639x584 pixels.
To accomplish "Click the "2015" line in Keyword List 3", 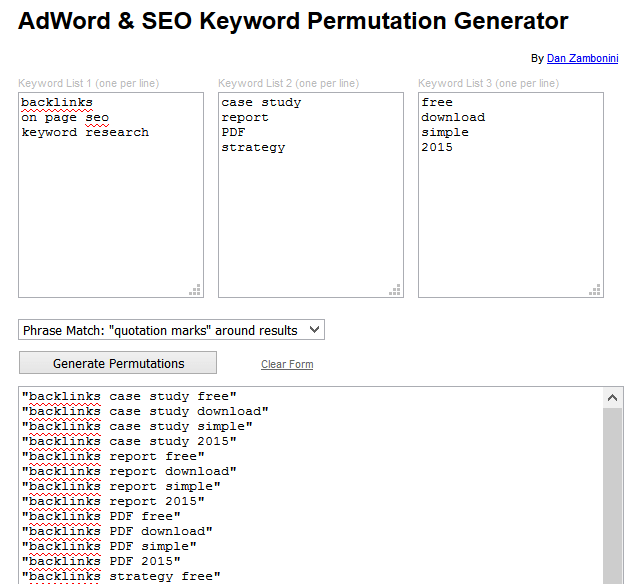I will click(437, 147).
